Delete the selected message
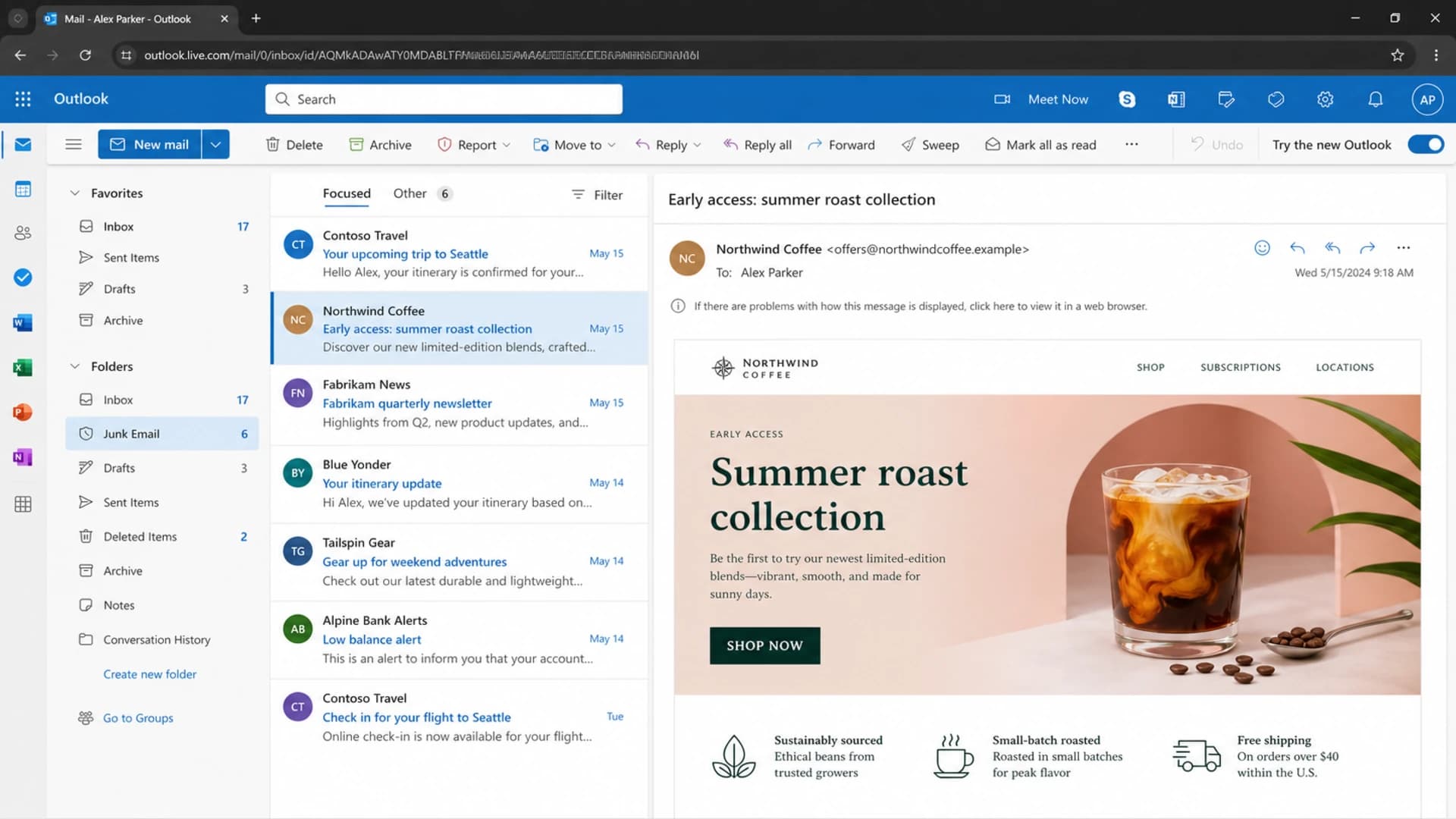Viewport: 1456px width, 819px height. (x=294, y=144)
